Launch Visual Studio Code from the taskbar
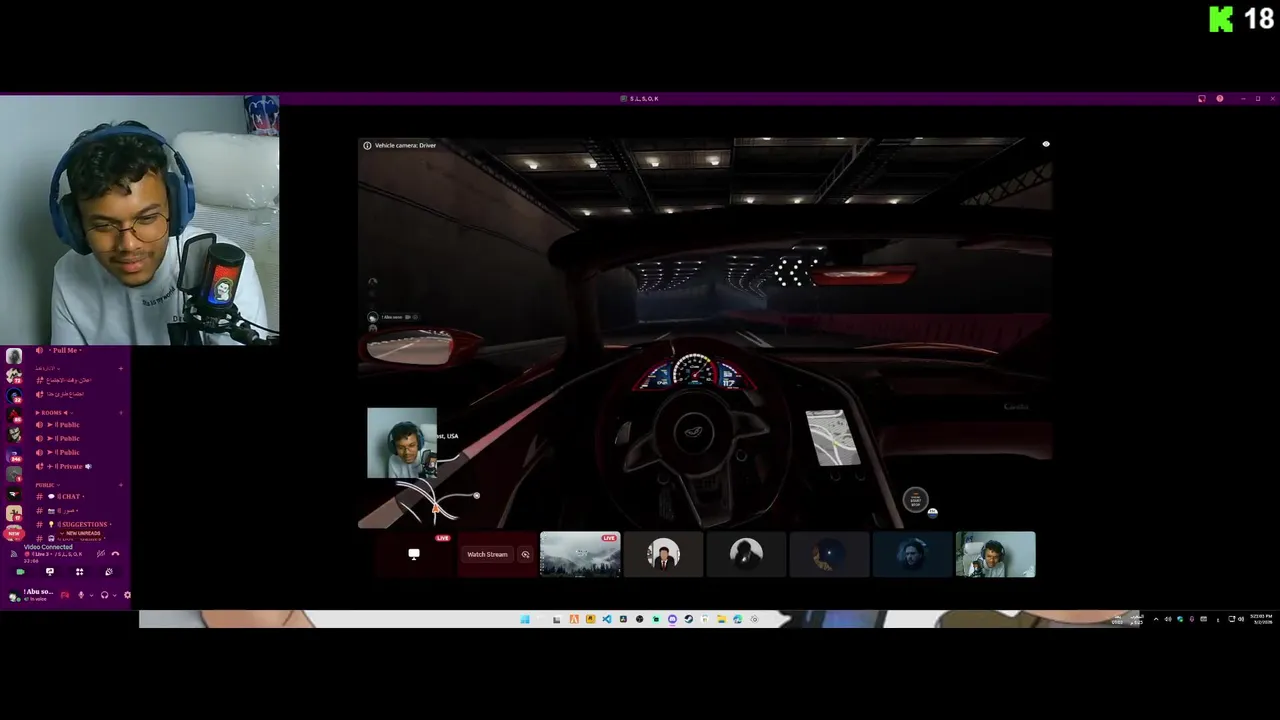 point(607,619)
